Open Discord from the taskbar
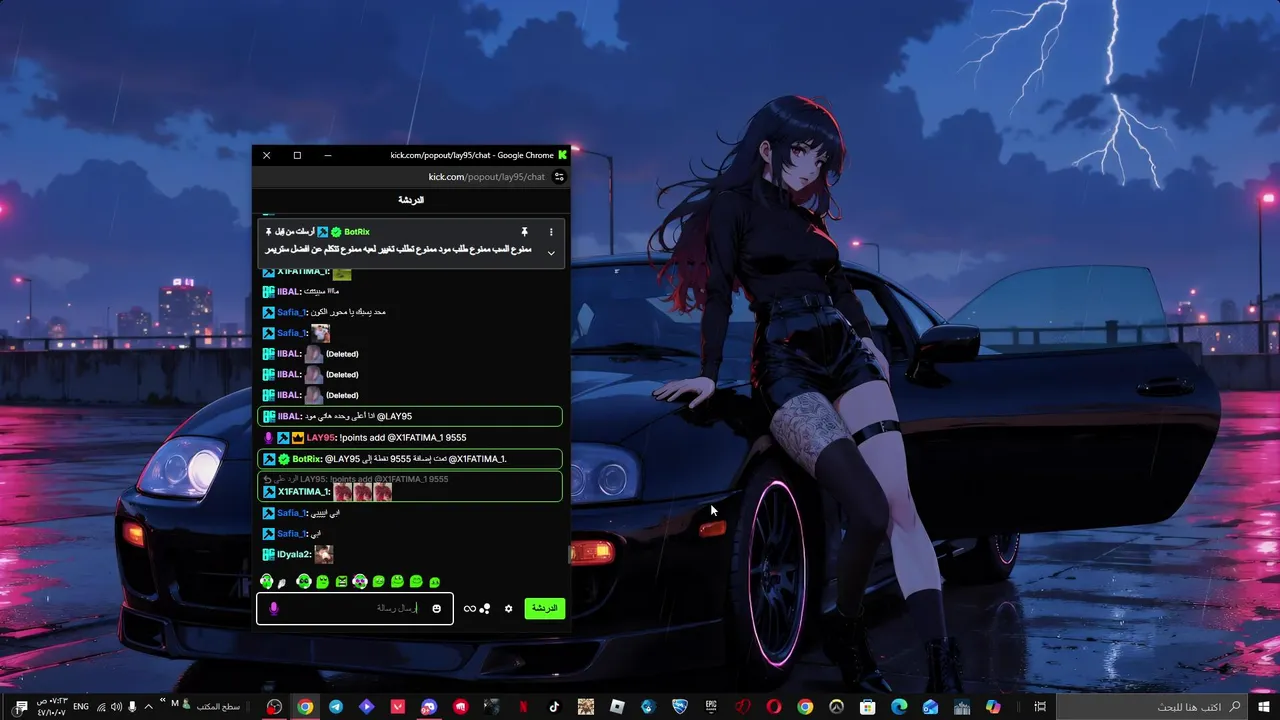 (429, 707)
